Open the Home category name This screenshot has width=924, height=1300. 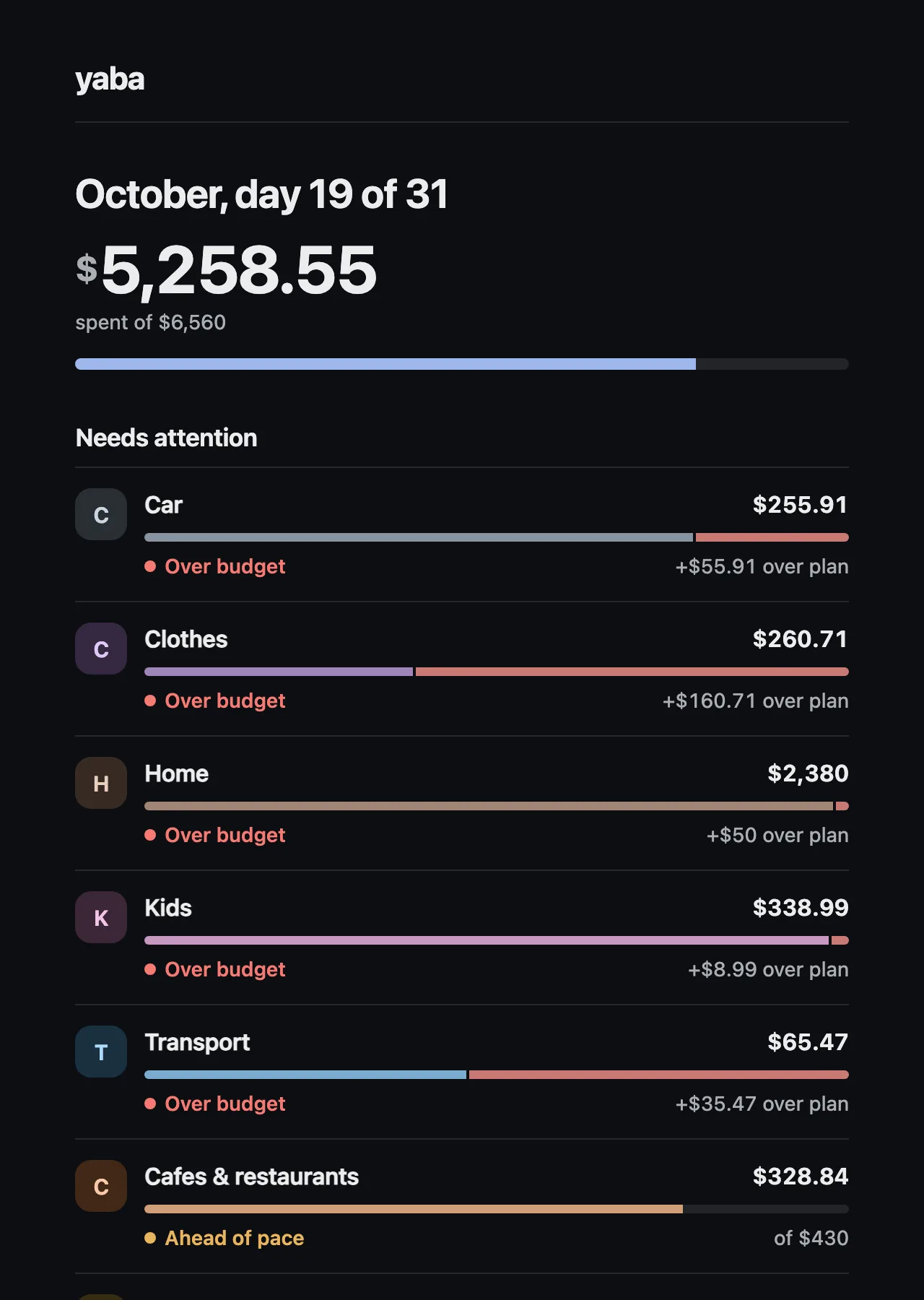coord(177,773)
